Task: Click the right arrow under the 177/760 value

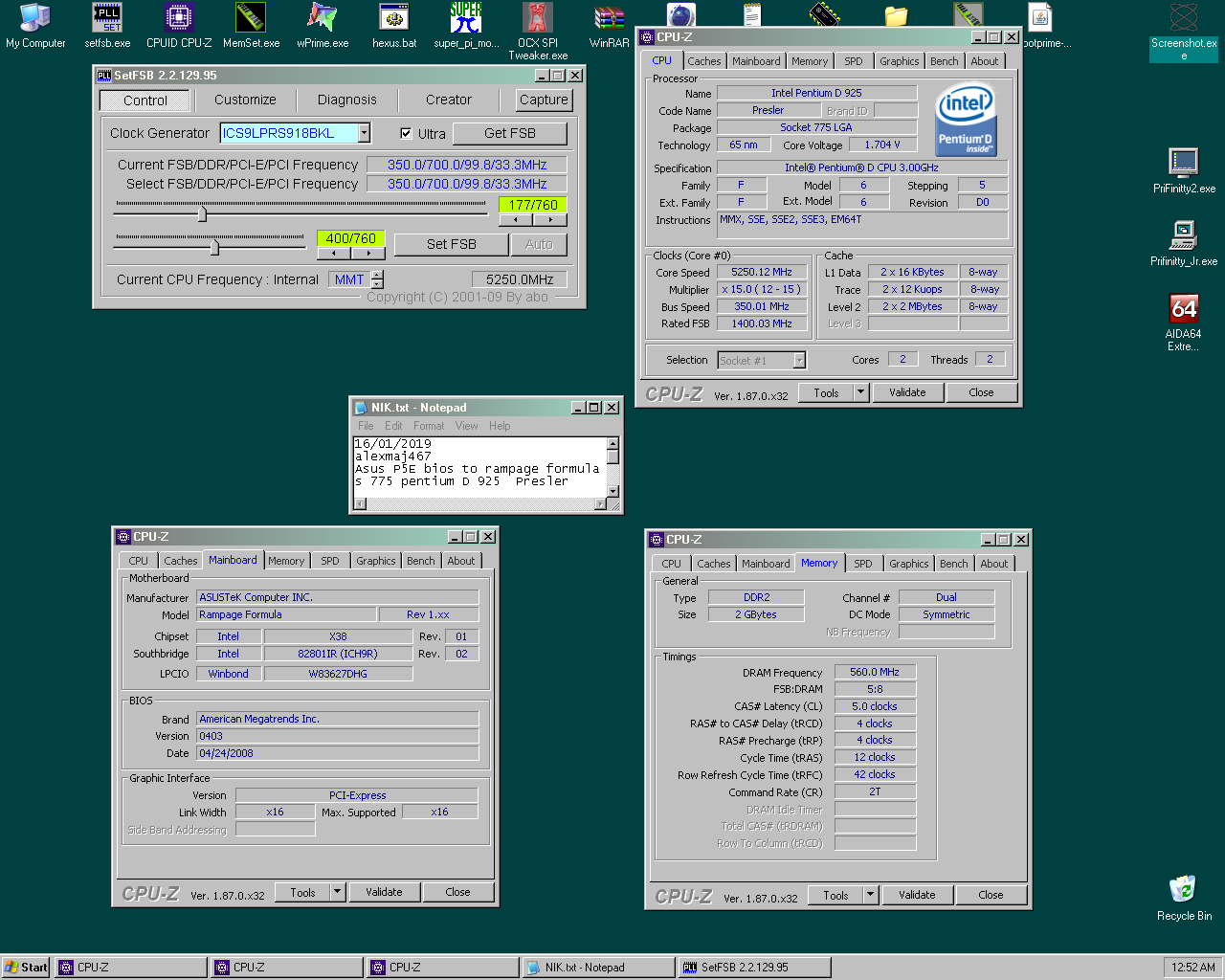Action: (550, 220)
